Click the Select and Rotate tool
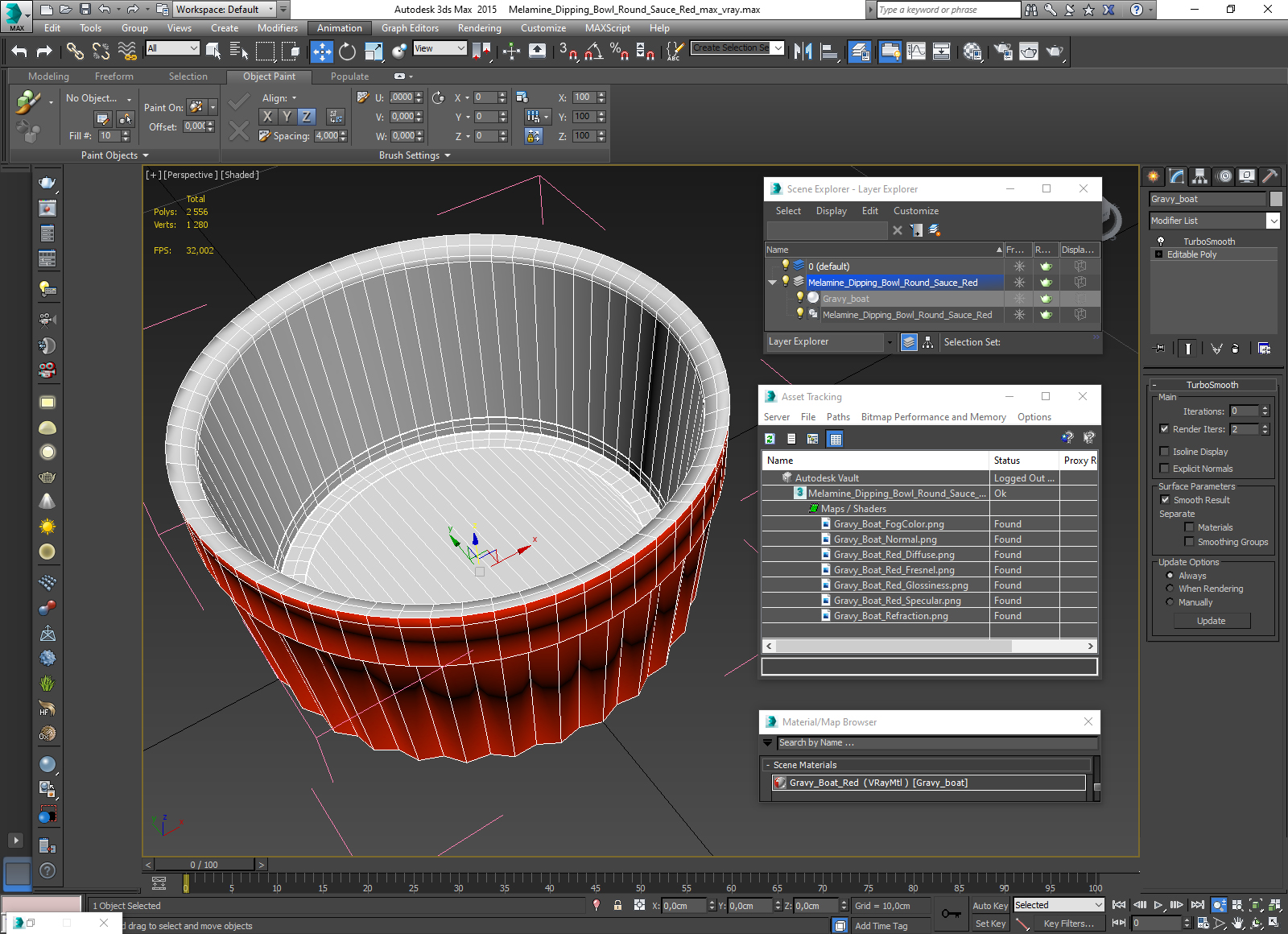This screenshot has height=934, width=1288. [347, 52]
